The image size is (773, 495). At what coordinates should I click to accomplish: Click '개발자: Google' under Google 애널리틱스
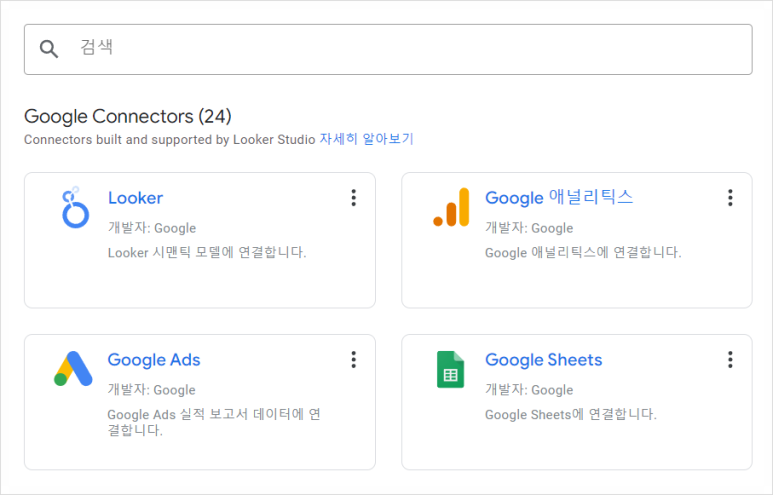point(529,228)
